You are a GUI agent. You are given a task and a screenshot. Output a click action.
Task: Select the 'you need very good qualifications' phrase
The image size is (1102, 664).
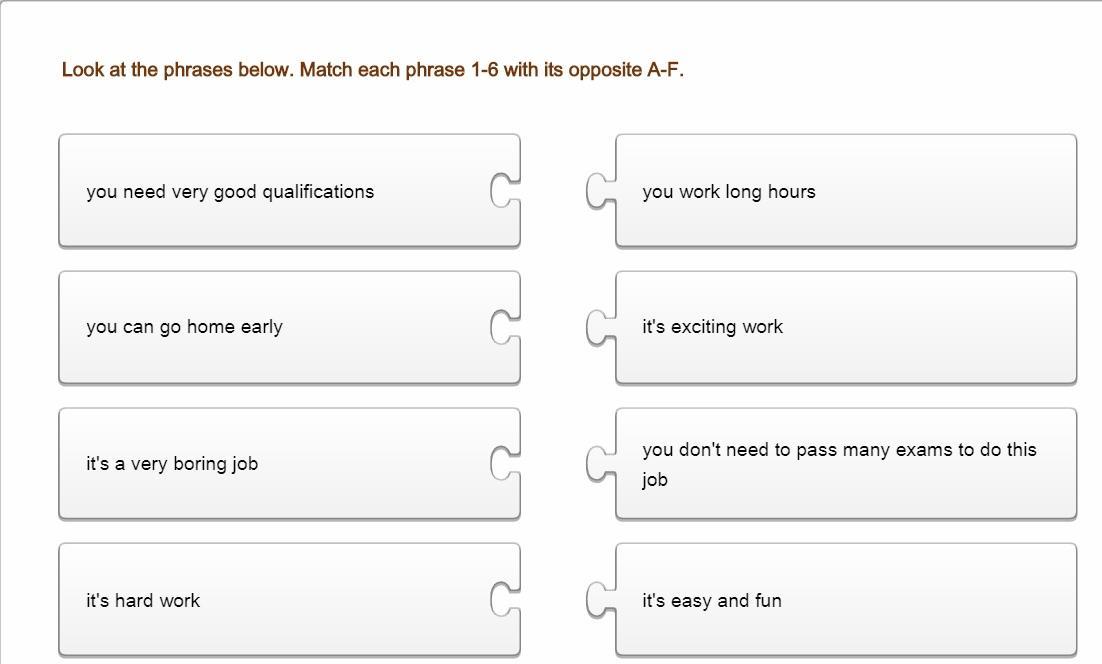(230, 191)
